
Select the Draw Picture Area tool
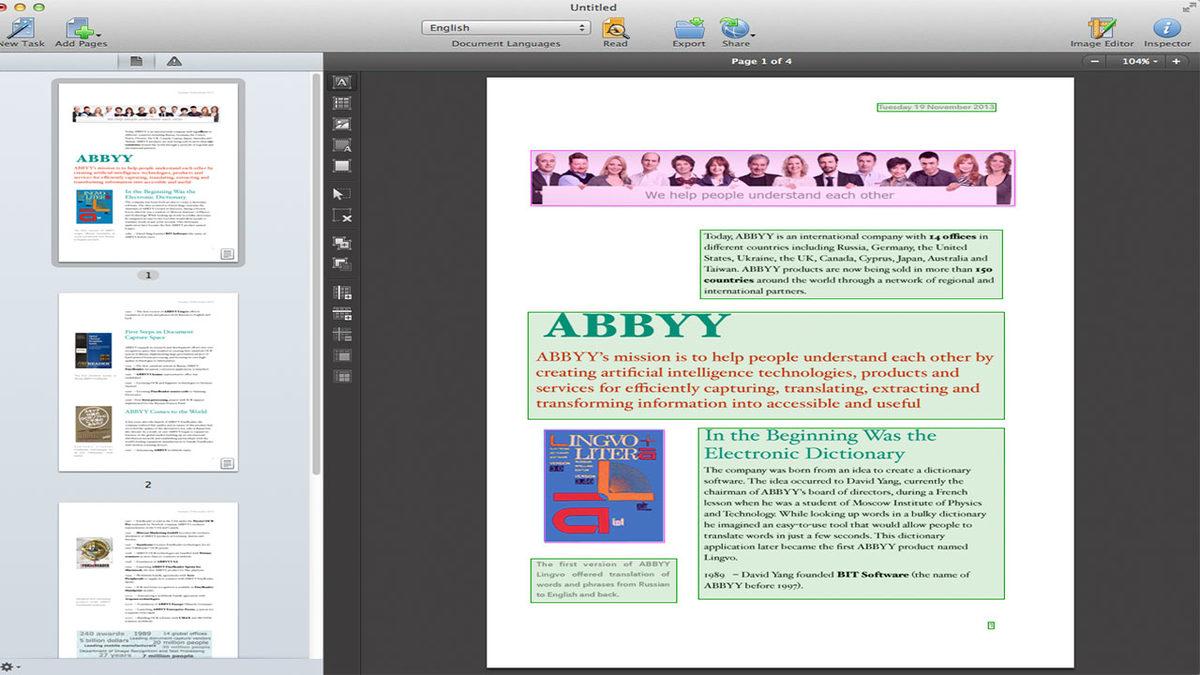[x=342, y=124]
